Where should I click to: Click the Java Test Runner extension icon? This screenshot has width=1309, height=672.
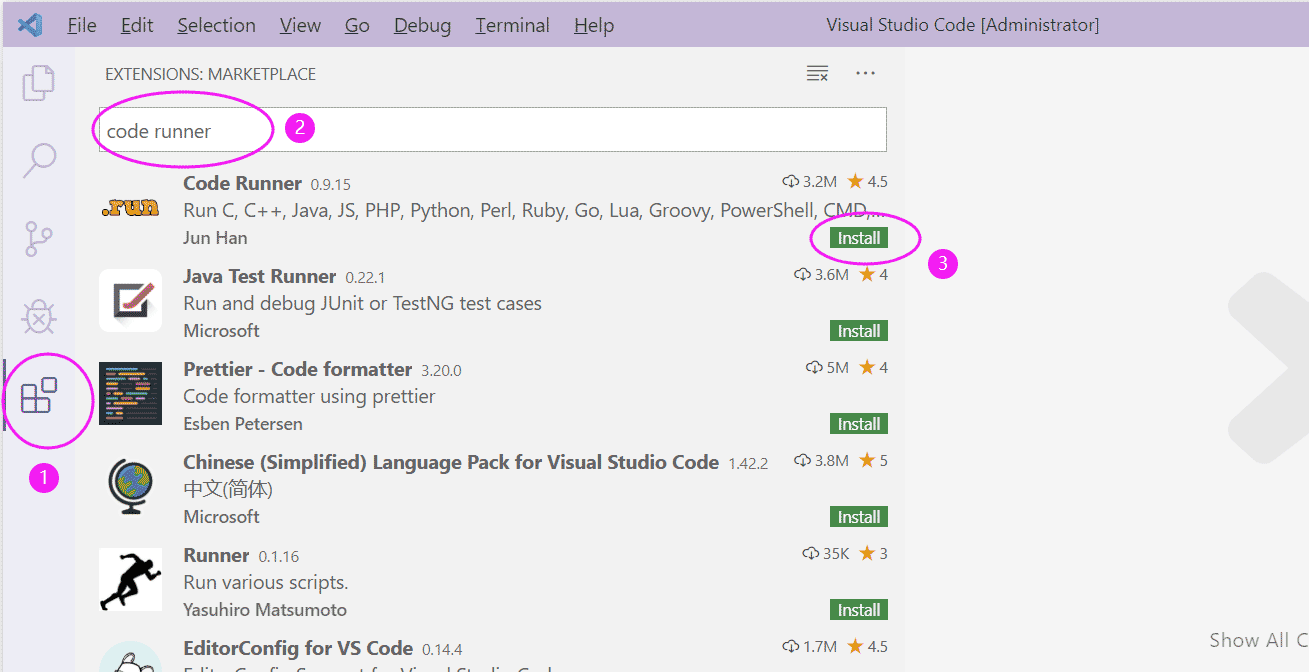coord(131,301)
